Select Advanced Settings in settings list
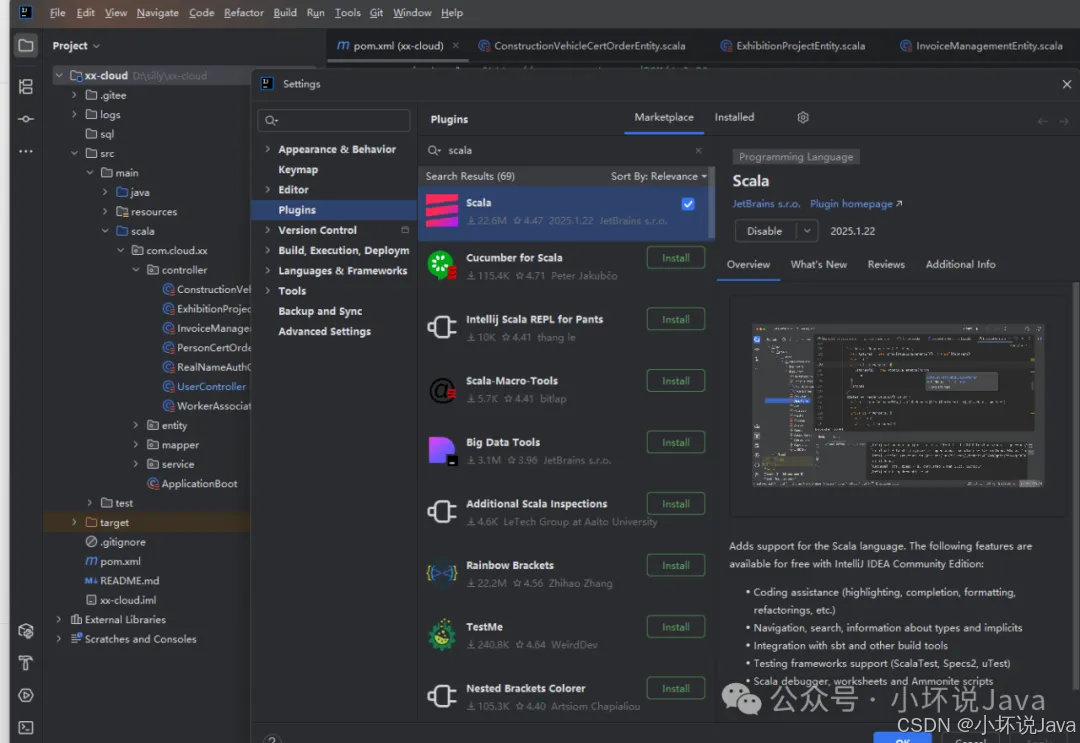Screen dimensions: 1080x743 tap(324, 331)
